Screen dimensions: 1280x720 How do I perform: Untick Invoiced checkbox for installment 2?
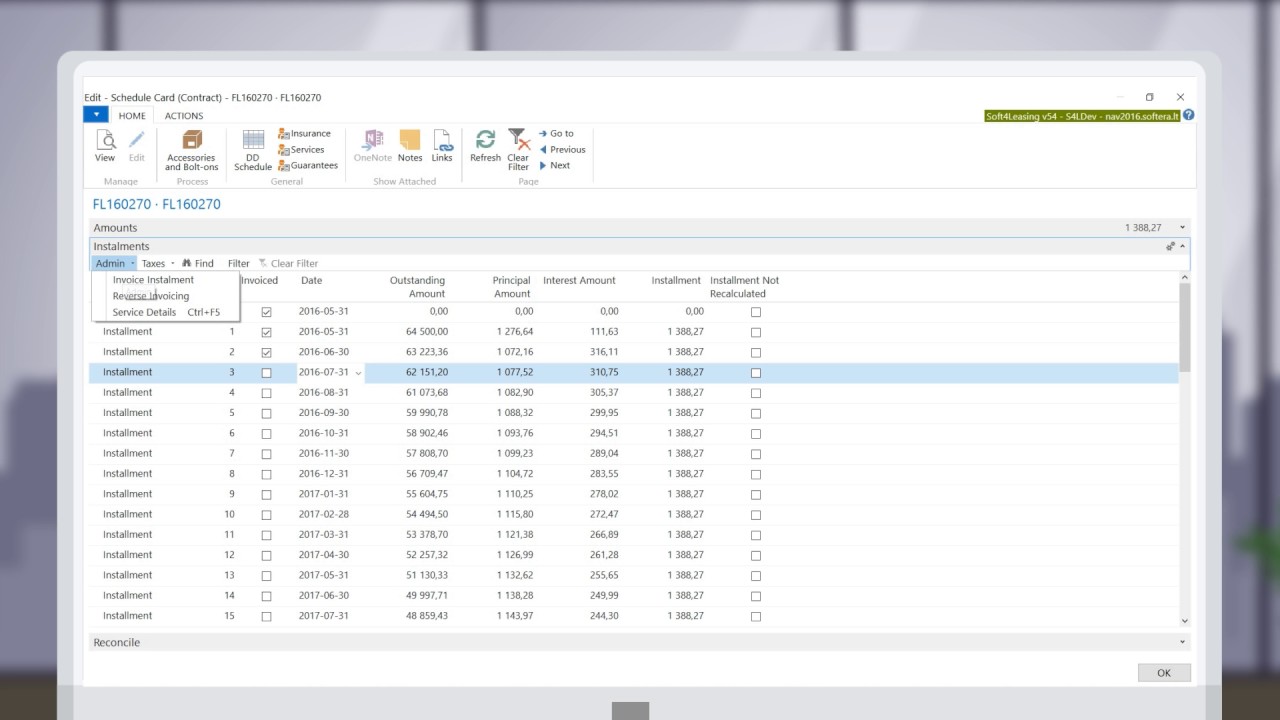tap(266, 352)
